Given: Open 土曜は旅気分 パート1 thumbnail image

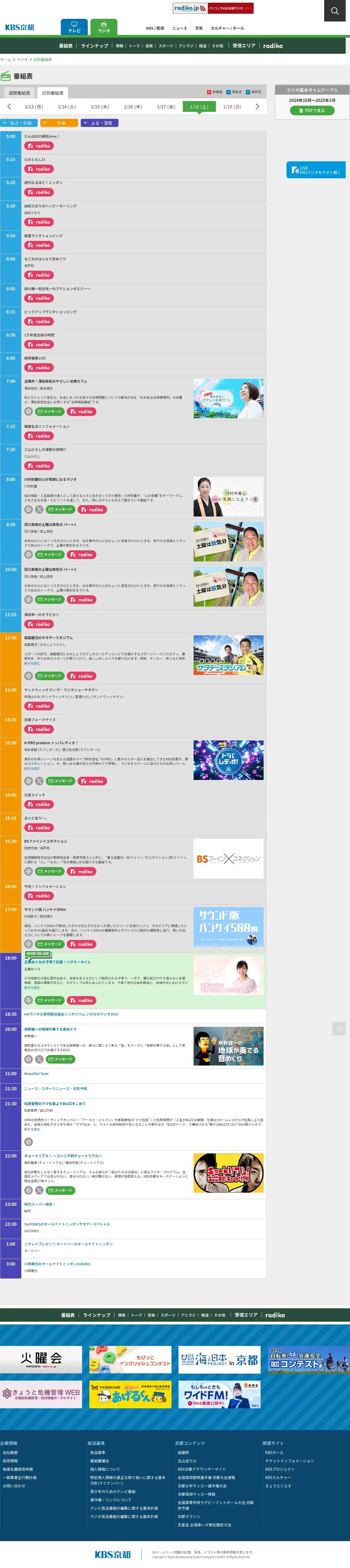Looking at the screenshot, I should pyautogui.click(x=229, y=542).
